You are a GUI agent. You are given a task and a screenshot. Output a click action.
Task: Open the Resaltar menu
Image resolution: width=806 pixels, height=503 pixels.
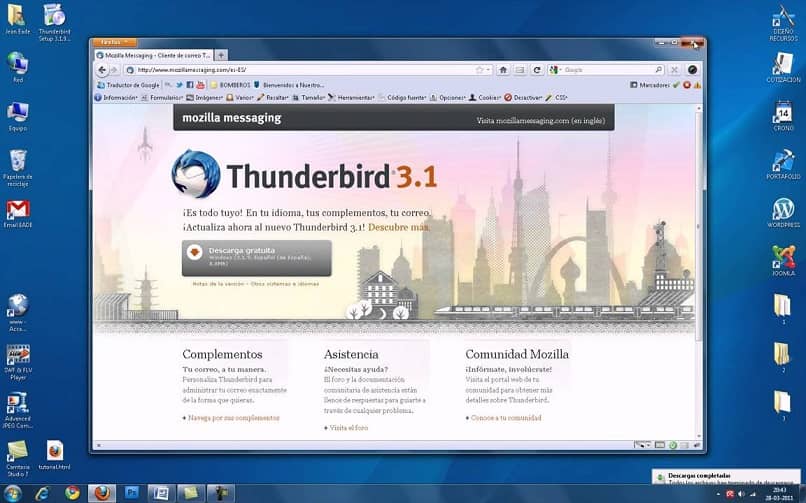273,98
